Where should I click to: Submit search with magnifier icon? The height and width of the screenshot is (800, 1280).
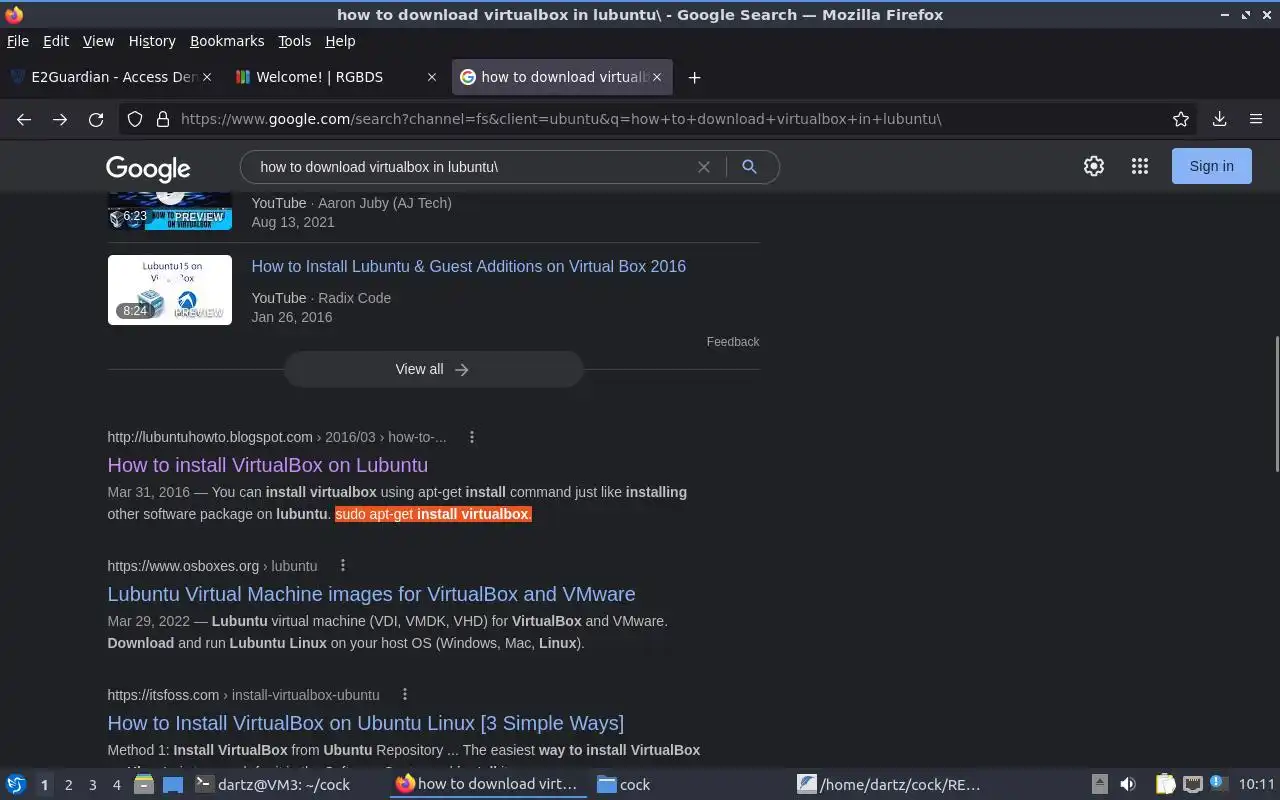[x=749, y=167]
